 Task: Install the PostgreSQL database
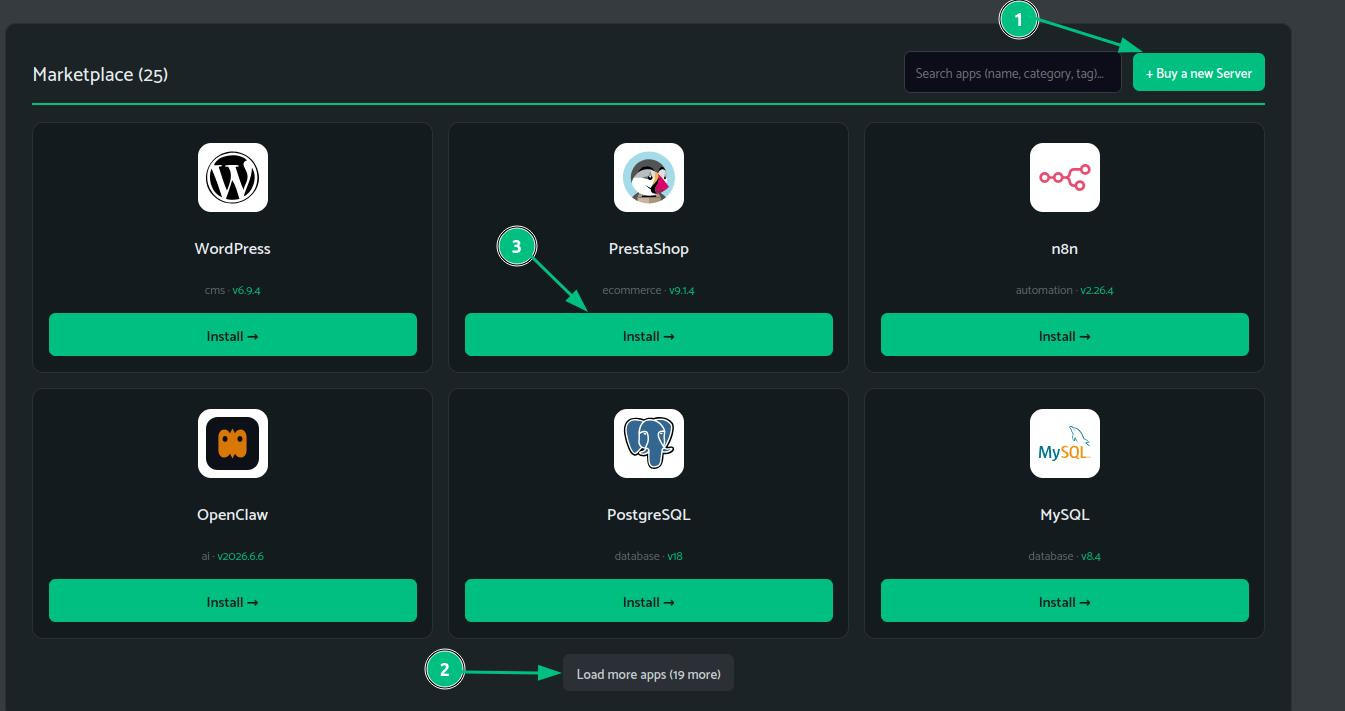pos(649,600)
